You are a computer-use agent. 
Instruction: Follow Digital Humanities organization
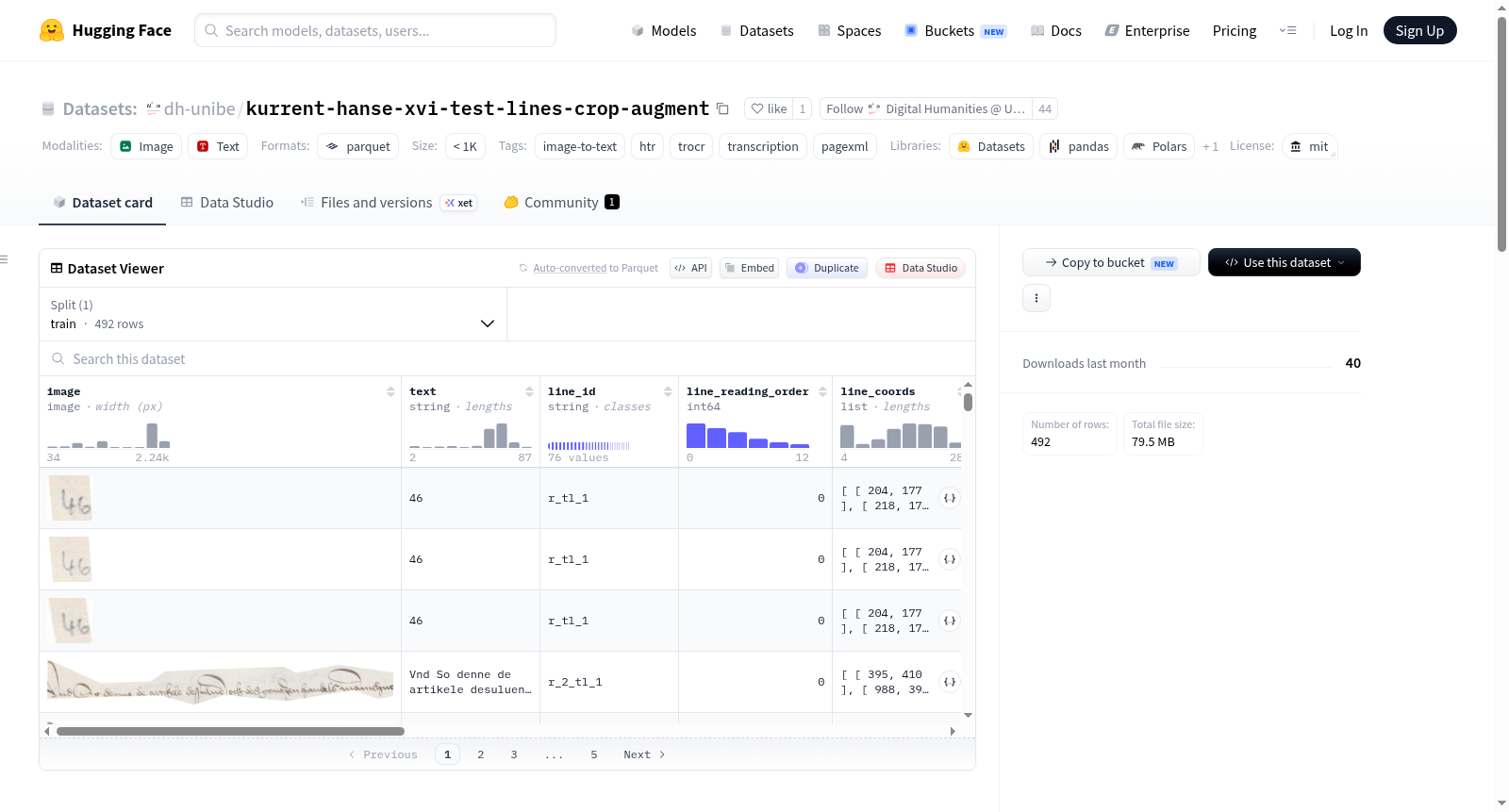(x=925, y=108)
